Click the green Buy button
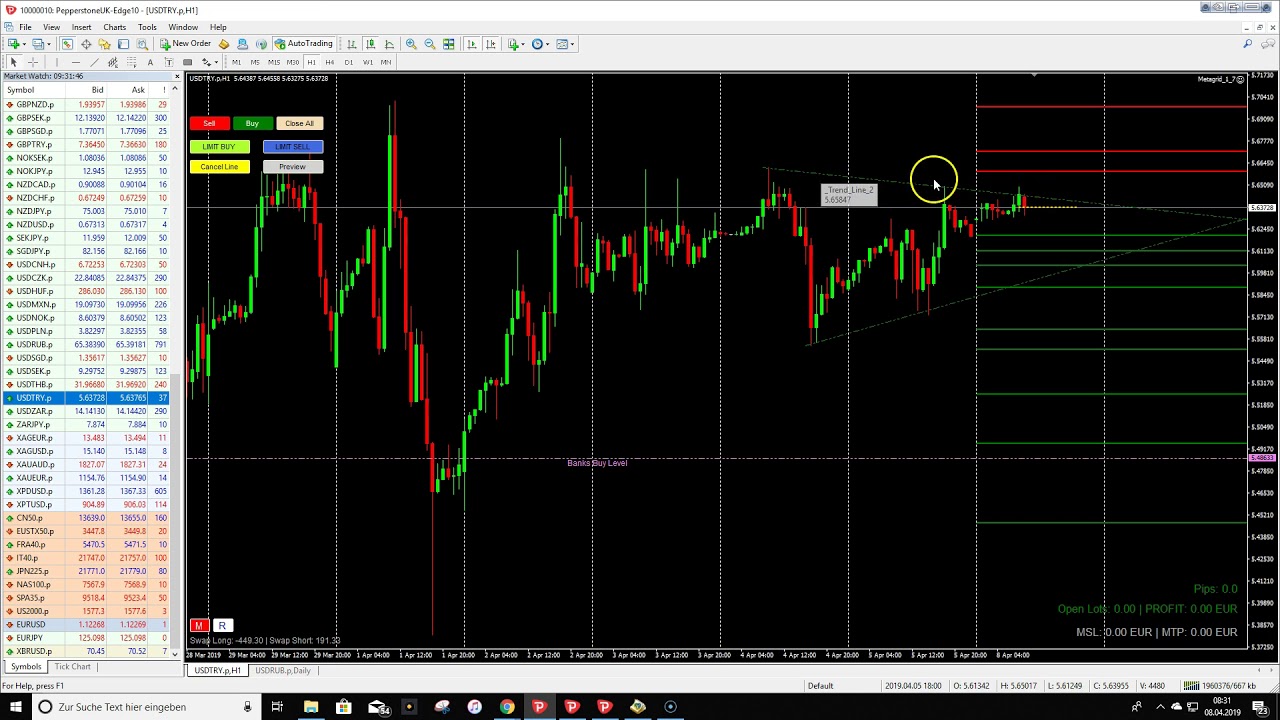The image size is (1280, 720). [x=252, y=123]
